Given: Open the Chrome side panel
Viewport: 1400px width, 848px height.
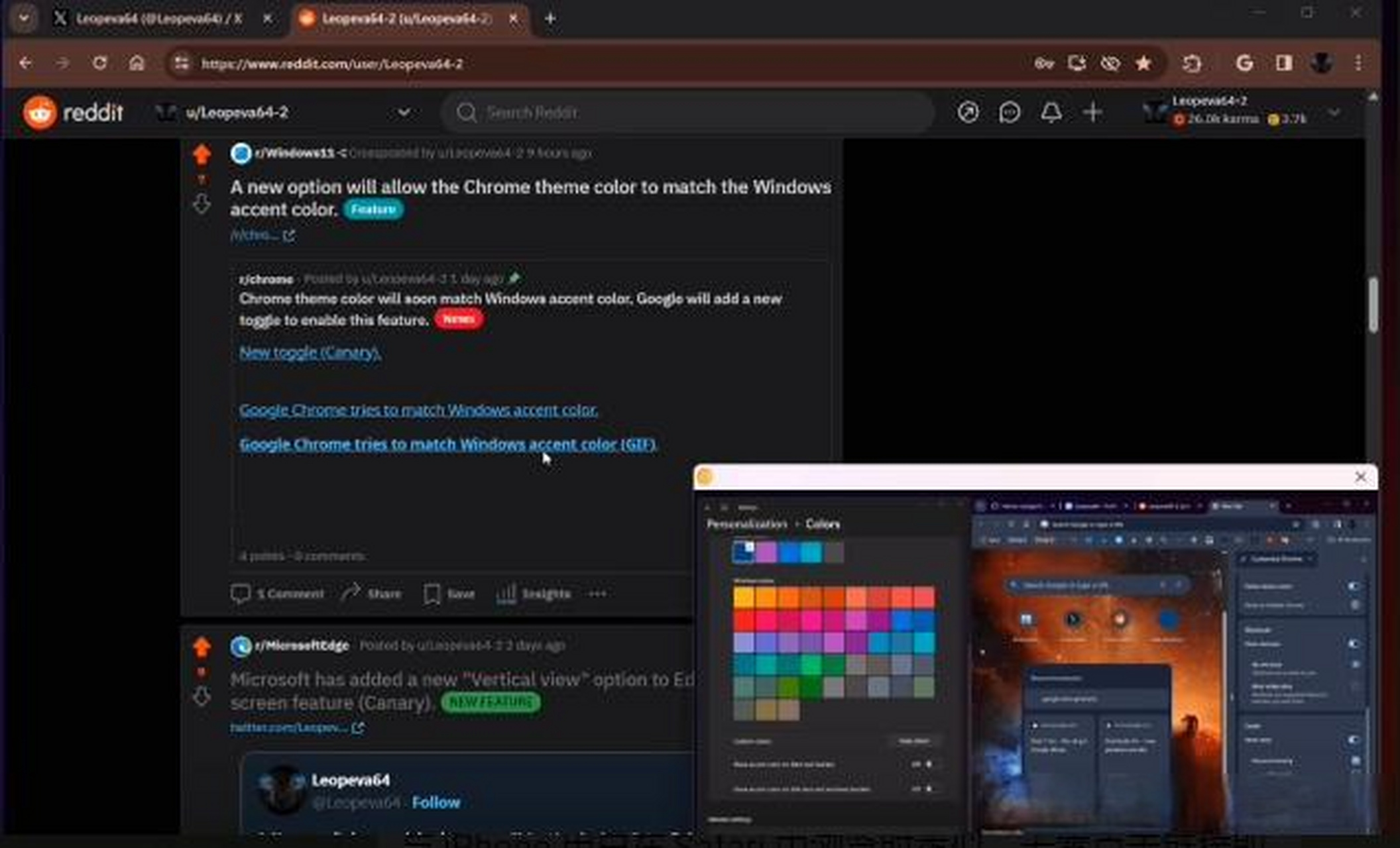Looking at the screenshot, I should pyautogui.click(x=1283, y=64).
